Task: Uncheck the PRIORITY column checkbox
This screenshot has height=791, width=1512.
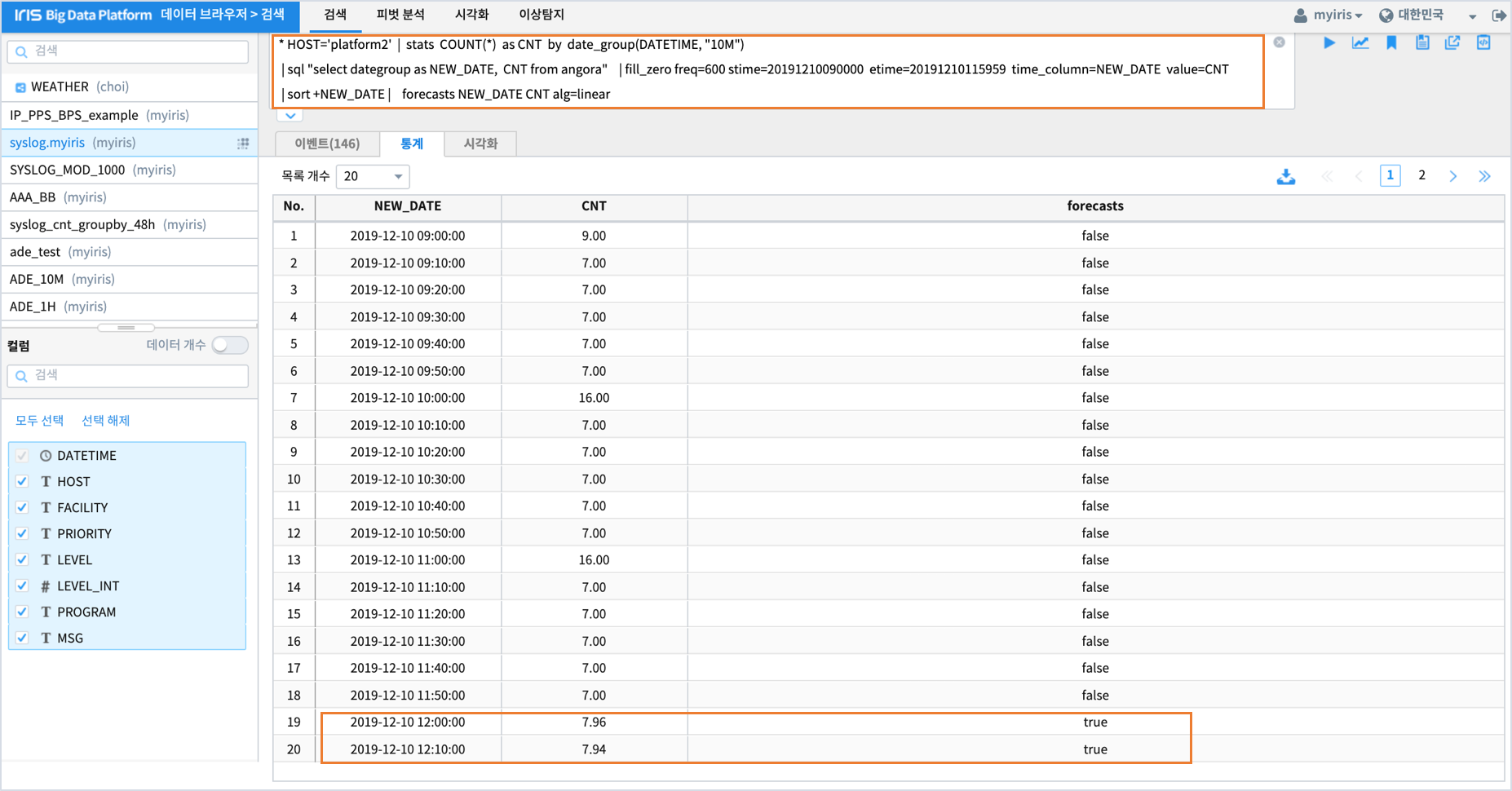Action: tap(22, 533)
